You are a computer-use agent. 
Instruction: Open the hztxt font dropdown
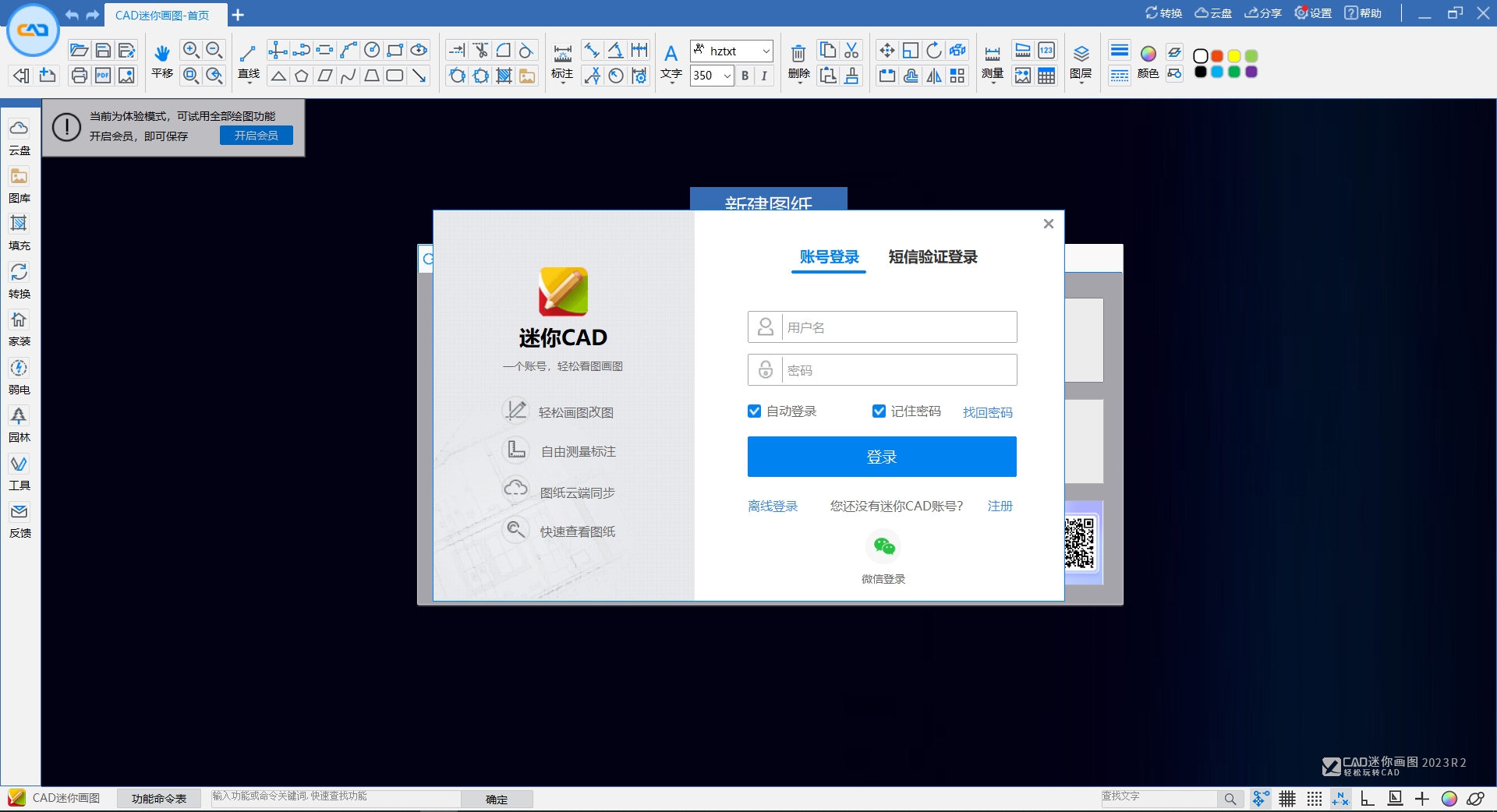tap(766, 51)
